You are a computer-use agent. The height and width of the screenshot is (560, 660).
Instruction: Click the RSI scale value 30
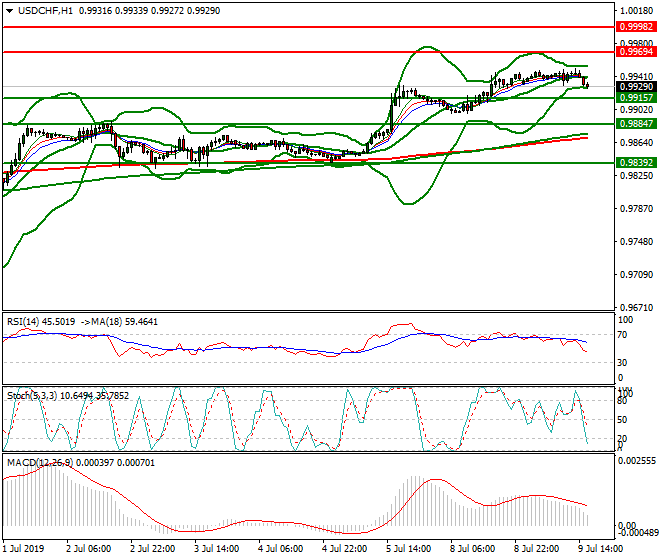tap(623, 363)
